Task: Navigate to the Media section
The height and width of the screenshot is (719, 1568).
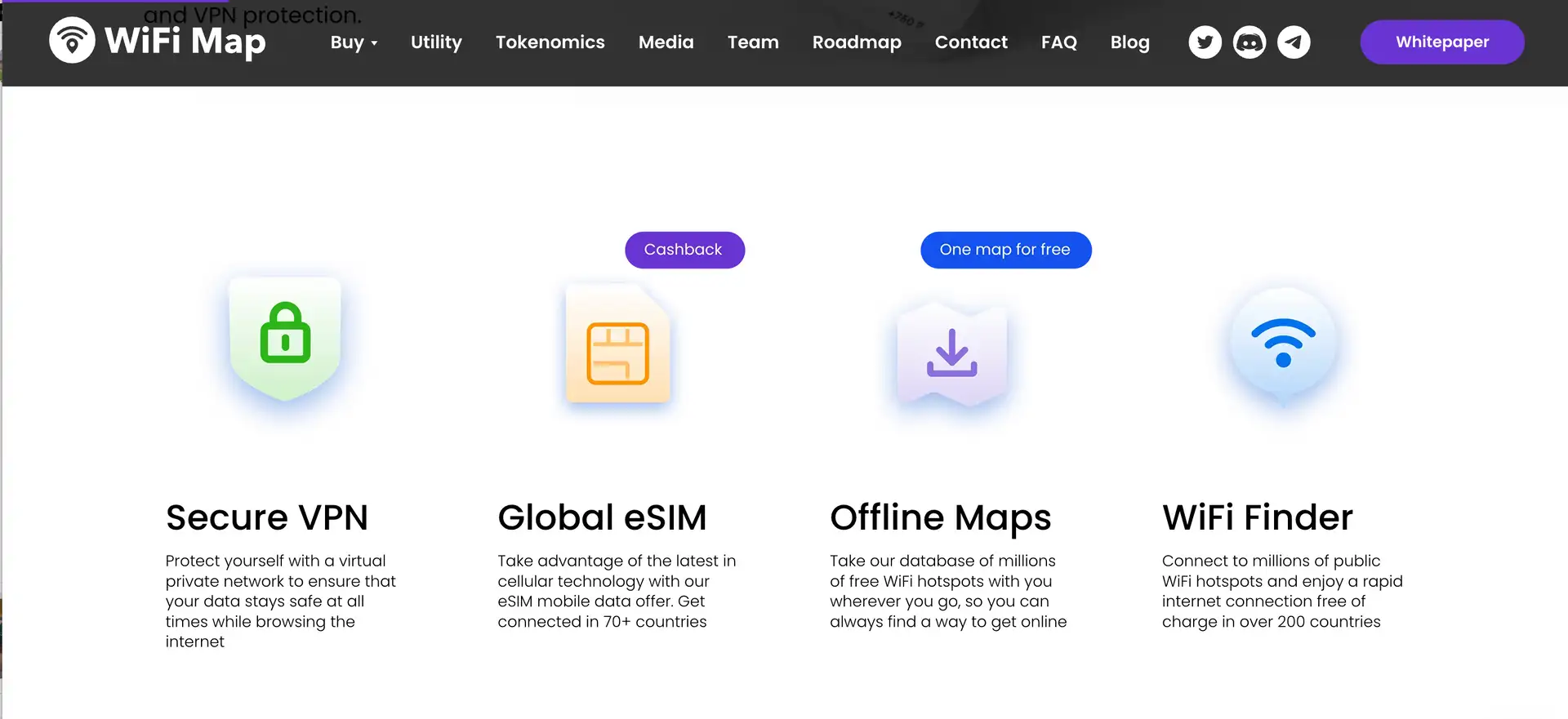Action: 666,42
